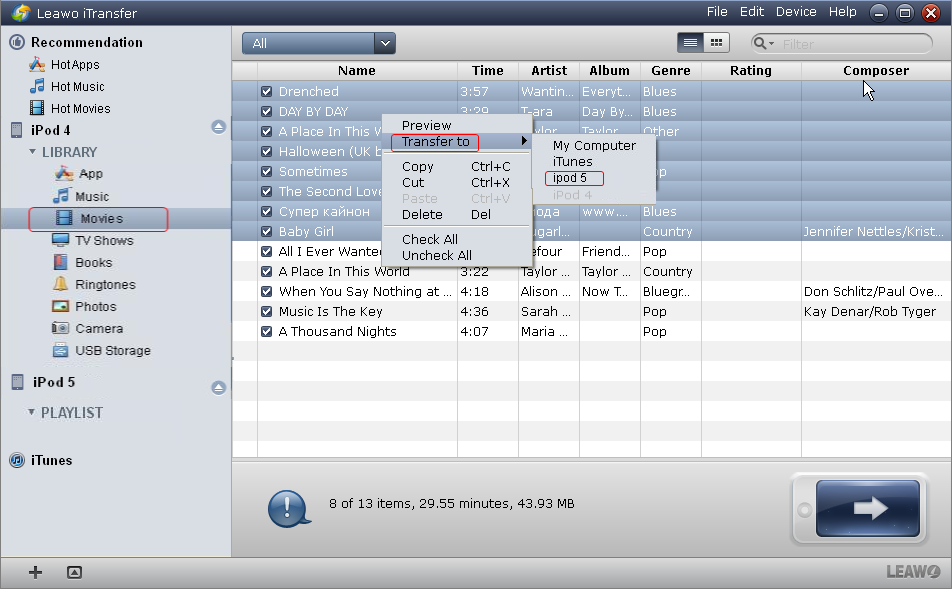Open the File menu

(716, 12)
